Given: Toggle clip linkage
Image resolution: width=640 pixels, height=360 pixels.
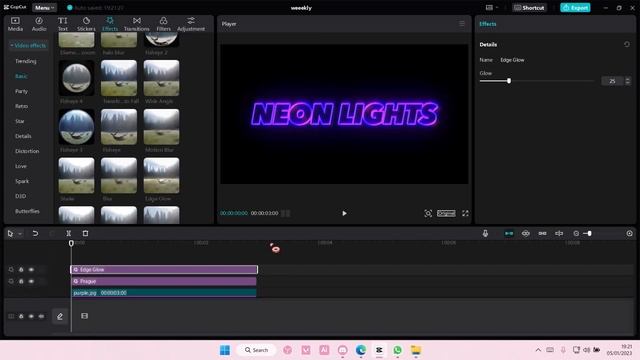Looking at the screenshot, I should (x=542, y=233).
